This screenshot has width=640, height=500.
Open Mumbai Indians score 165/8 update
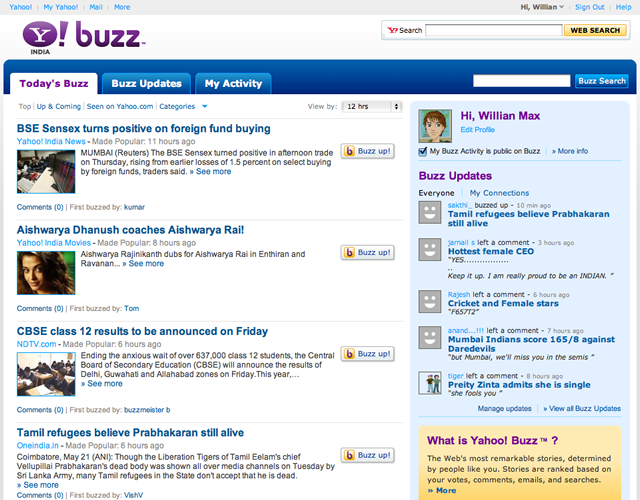coord(531,344)
